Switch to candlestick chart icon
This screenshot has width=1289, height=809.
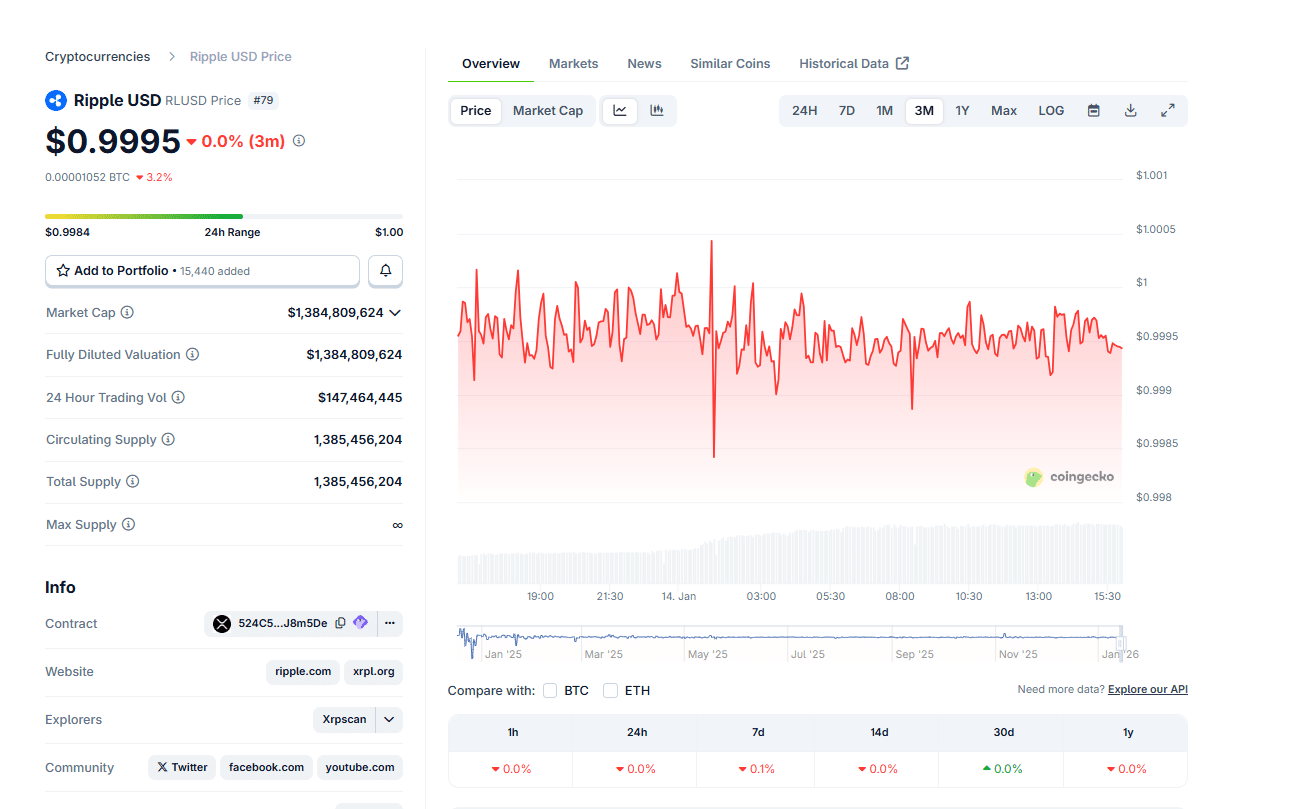tap(657, 111)
